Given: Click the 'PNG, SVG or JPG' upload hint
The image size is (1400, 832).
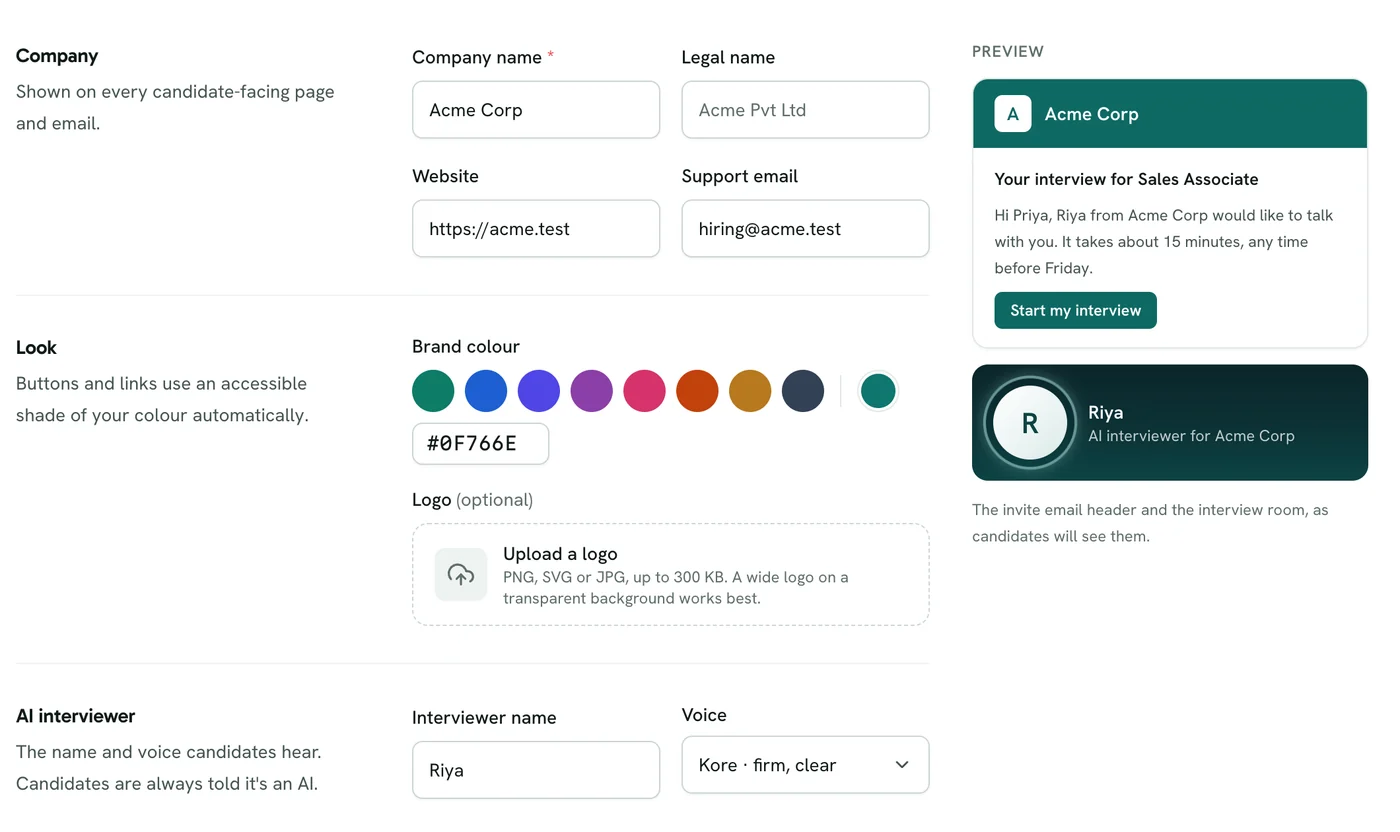Looking at the screenshot, I should (675, 588).
